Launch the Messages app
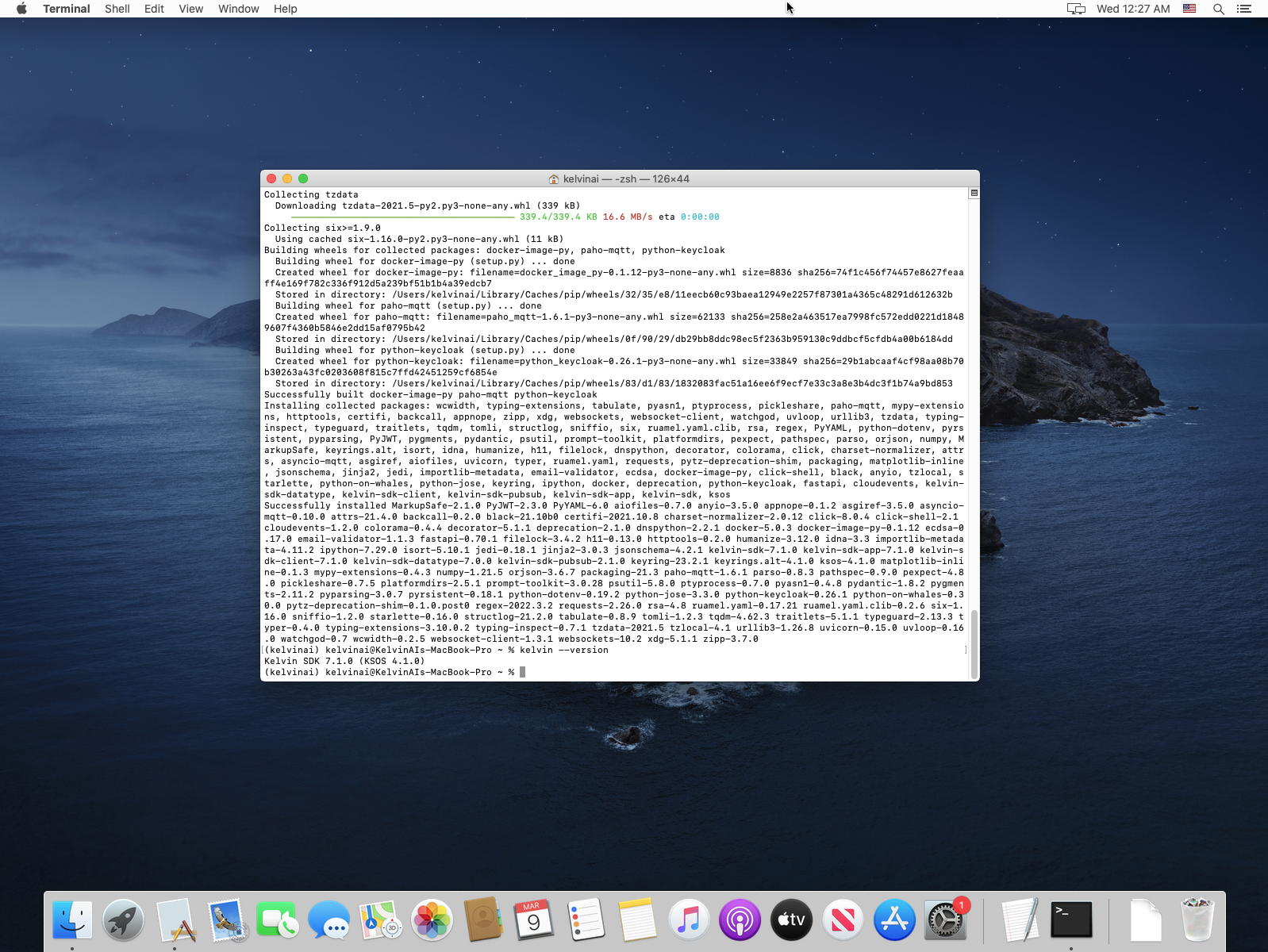 (329, 920)
